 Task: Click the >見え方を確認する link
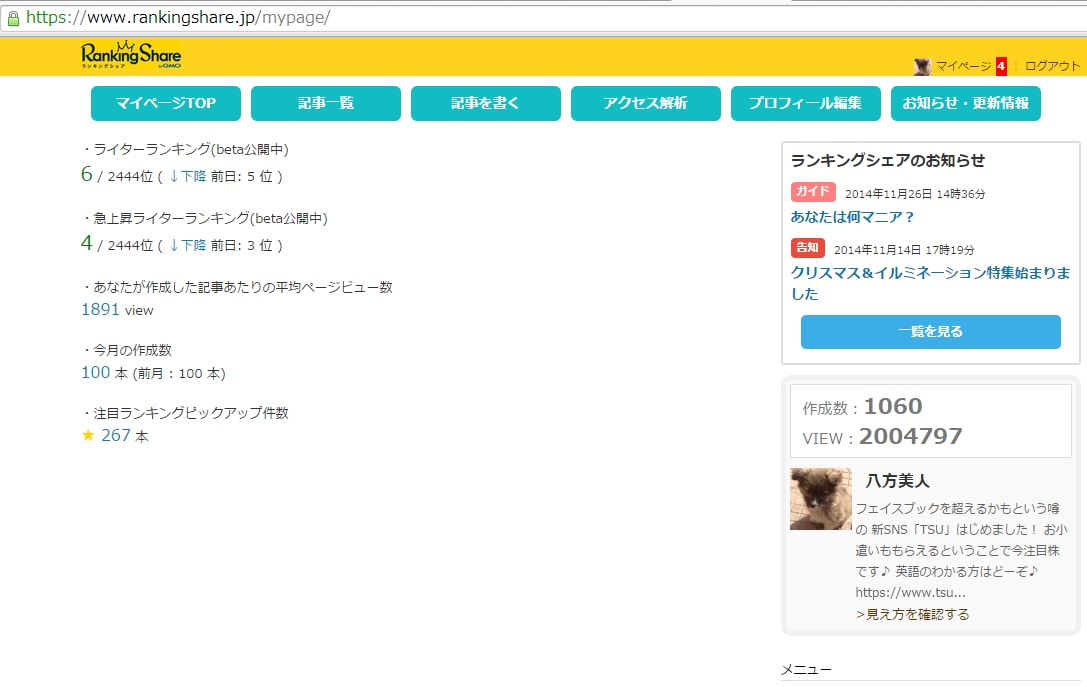tap(912, 614)
